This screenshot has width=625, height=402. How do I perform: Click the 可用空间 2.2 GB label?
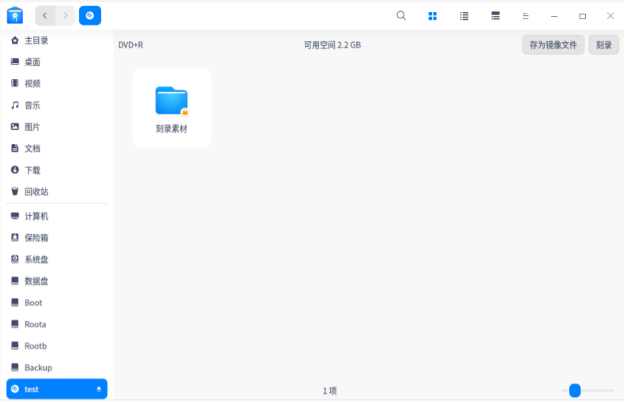pos(332,45)
